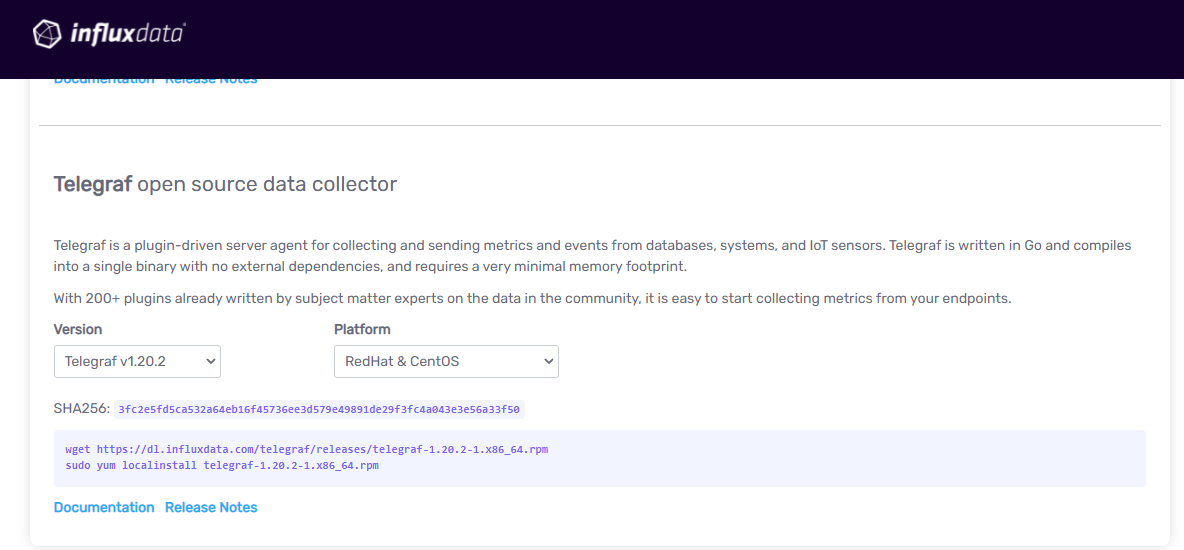Click the Version label

(78, 329)
